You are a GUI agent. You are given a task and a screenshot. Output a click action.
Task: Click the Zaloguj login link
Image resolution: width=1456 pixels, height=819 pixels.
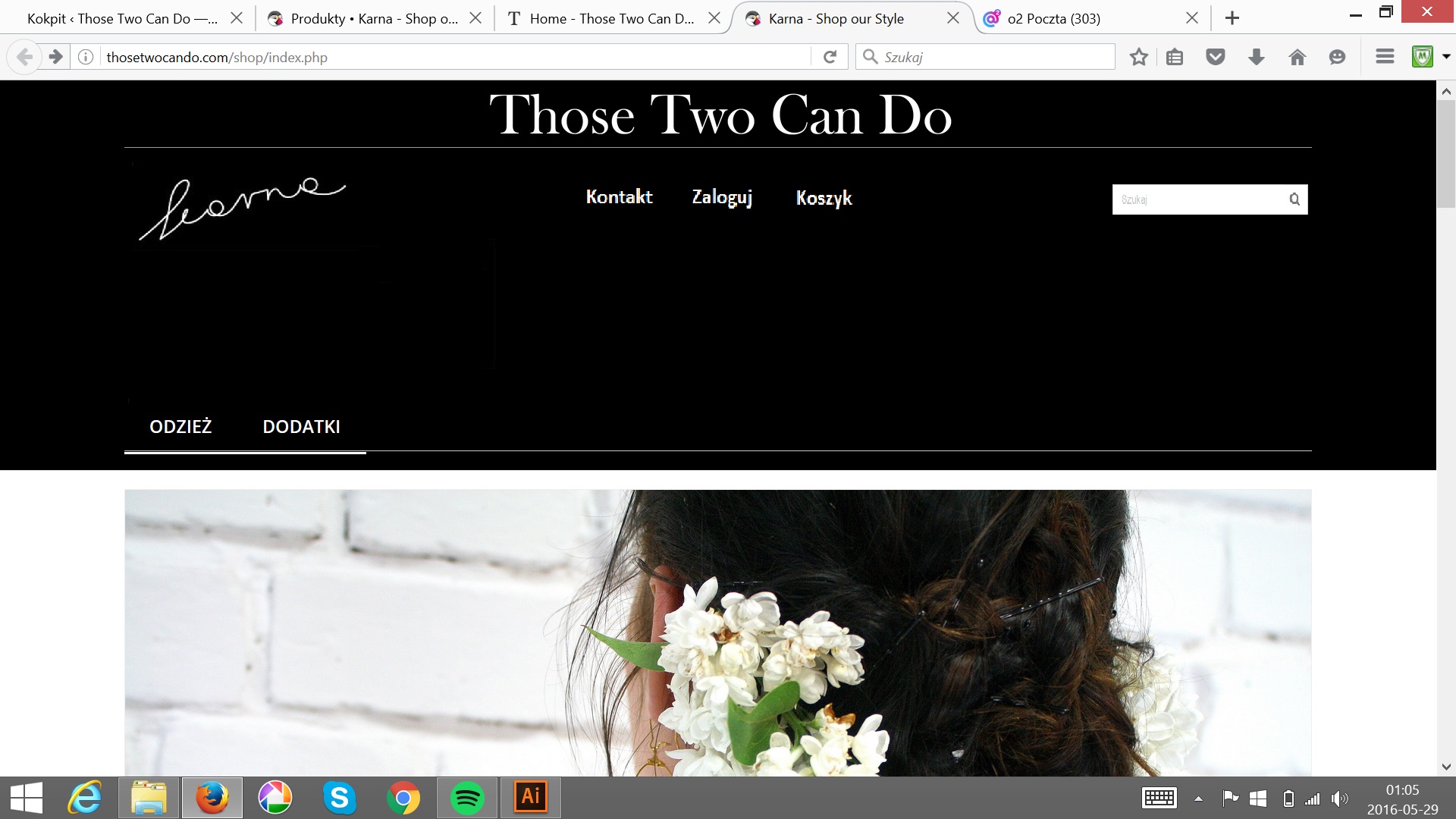(x=722, y=197)
